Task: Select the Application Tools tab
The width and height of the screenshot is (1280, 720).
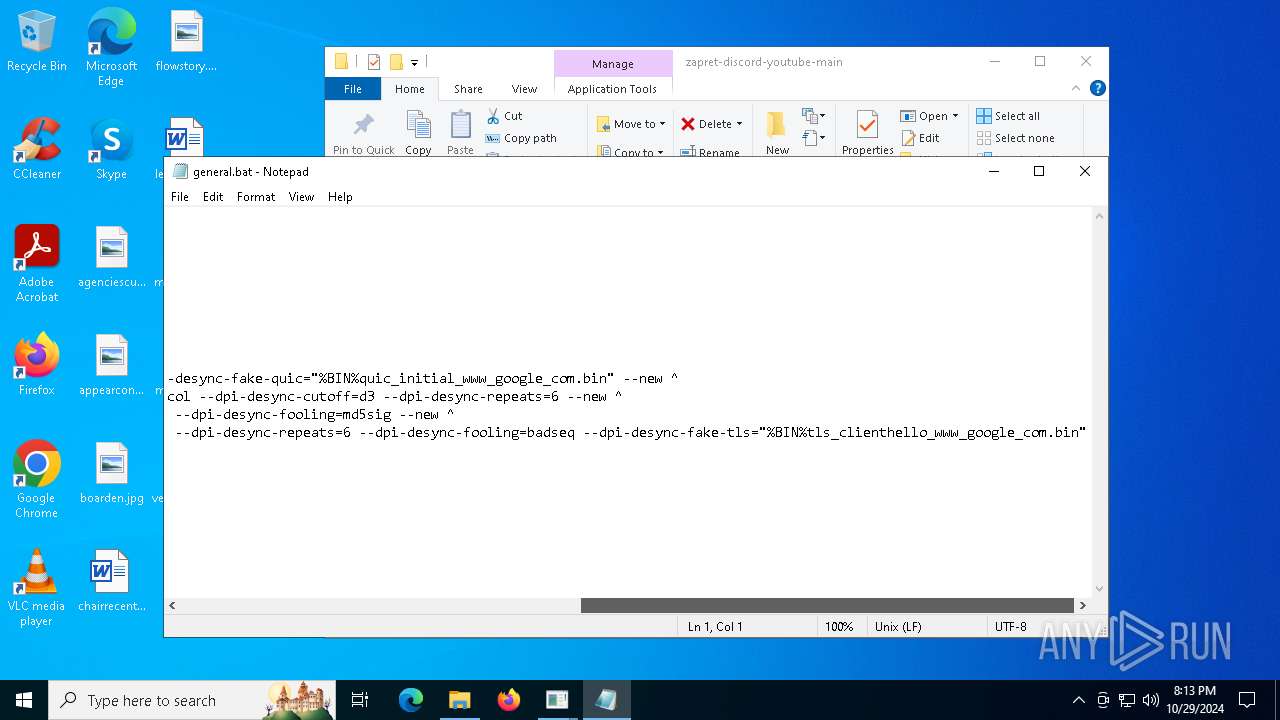Action: [x=612, y=89]
